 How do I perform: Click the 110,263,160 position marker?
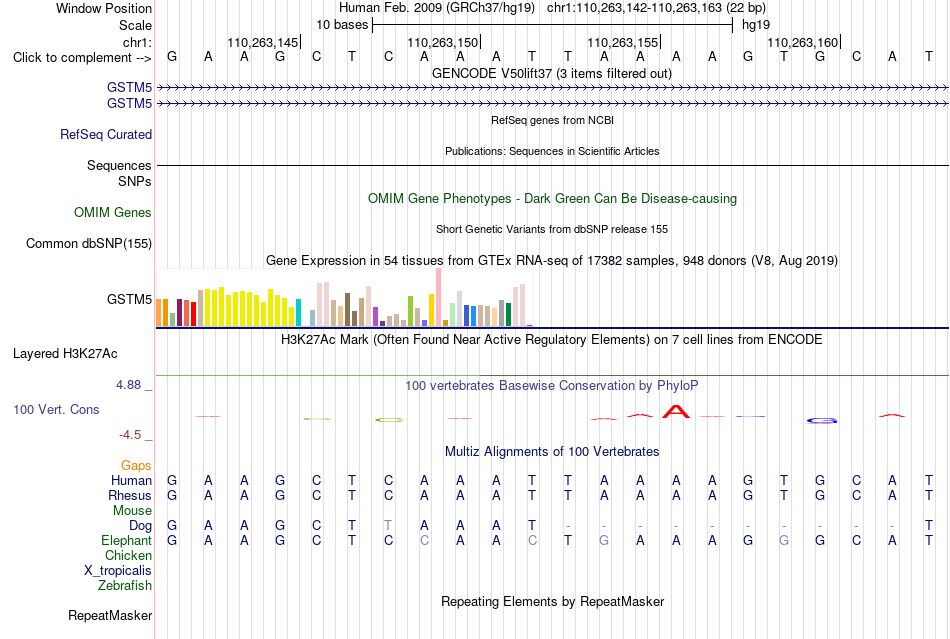point(803,42)
